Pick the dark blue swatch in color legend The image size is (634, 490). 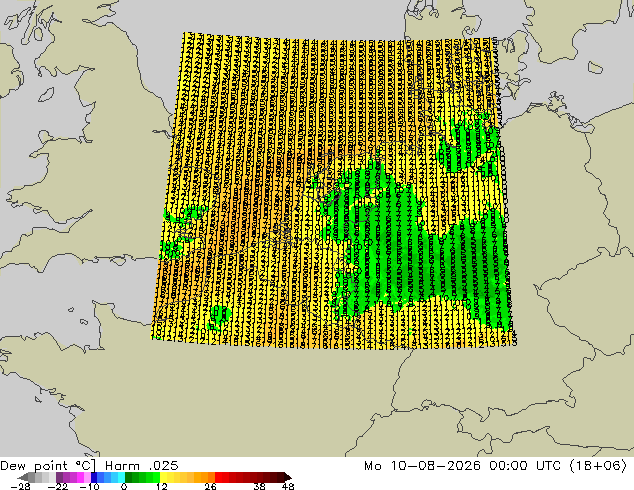94,477
